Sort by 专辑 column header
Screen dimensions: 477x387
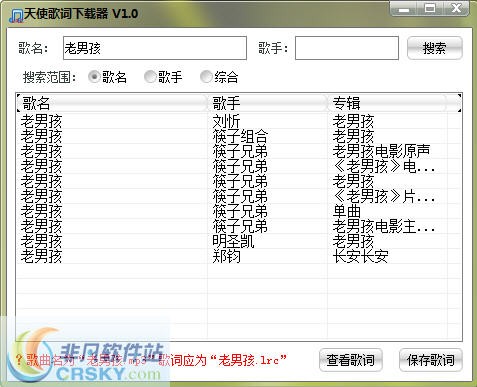pyautogui.click(x=387, y=103)
